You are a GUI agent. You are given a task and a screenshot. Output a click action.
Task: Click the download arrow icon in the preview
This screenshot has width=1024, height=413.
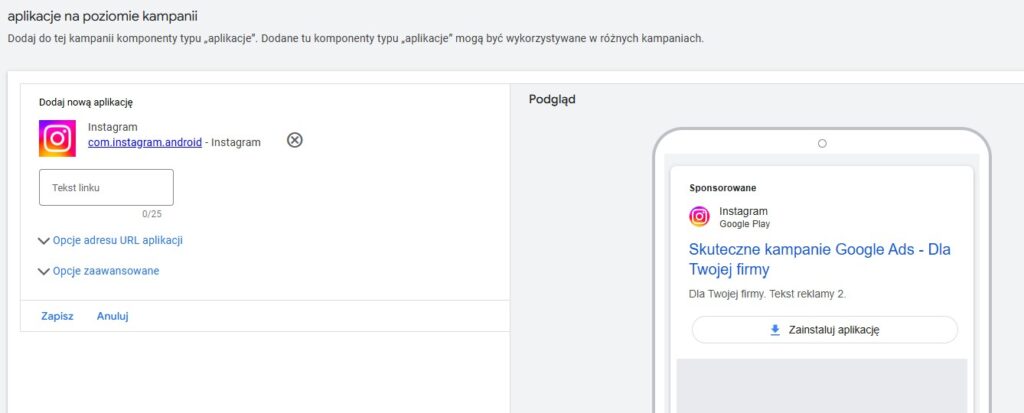[775, 330]
